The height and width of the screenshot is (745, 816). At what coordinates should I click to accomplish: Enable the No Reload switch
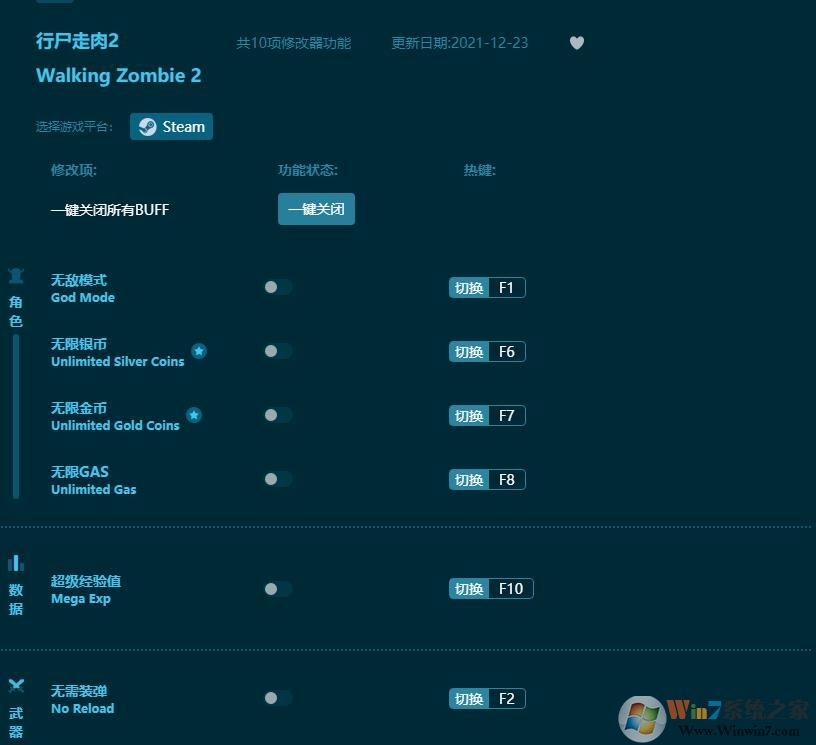pos(277,698)
